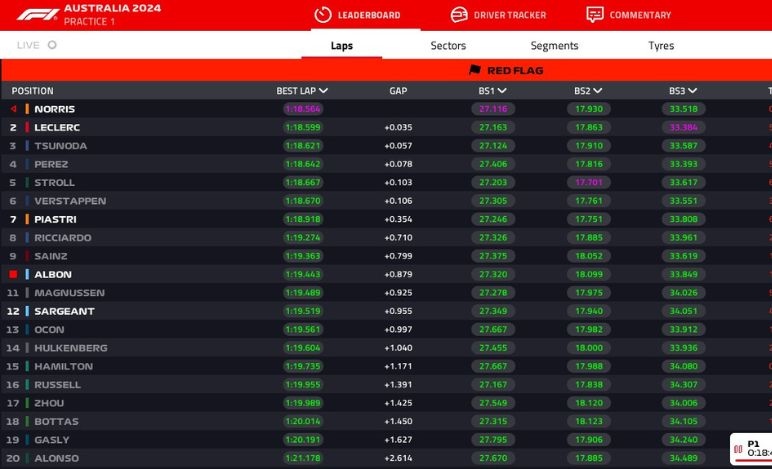Click Verstappen's best lap time 1:18.670
The width and height of the screenshot is (772, 469).
point(302,201)
